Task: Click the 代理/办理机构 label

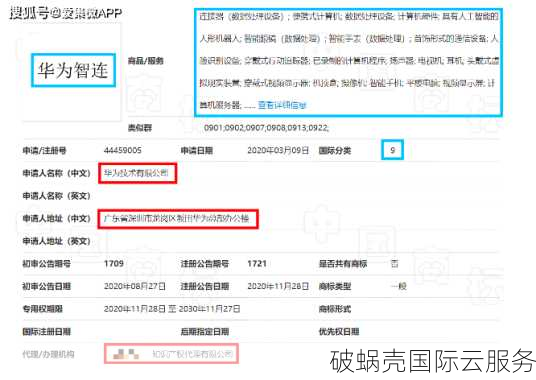Action: pyautogui.click(x=48, y=354)
